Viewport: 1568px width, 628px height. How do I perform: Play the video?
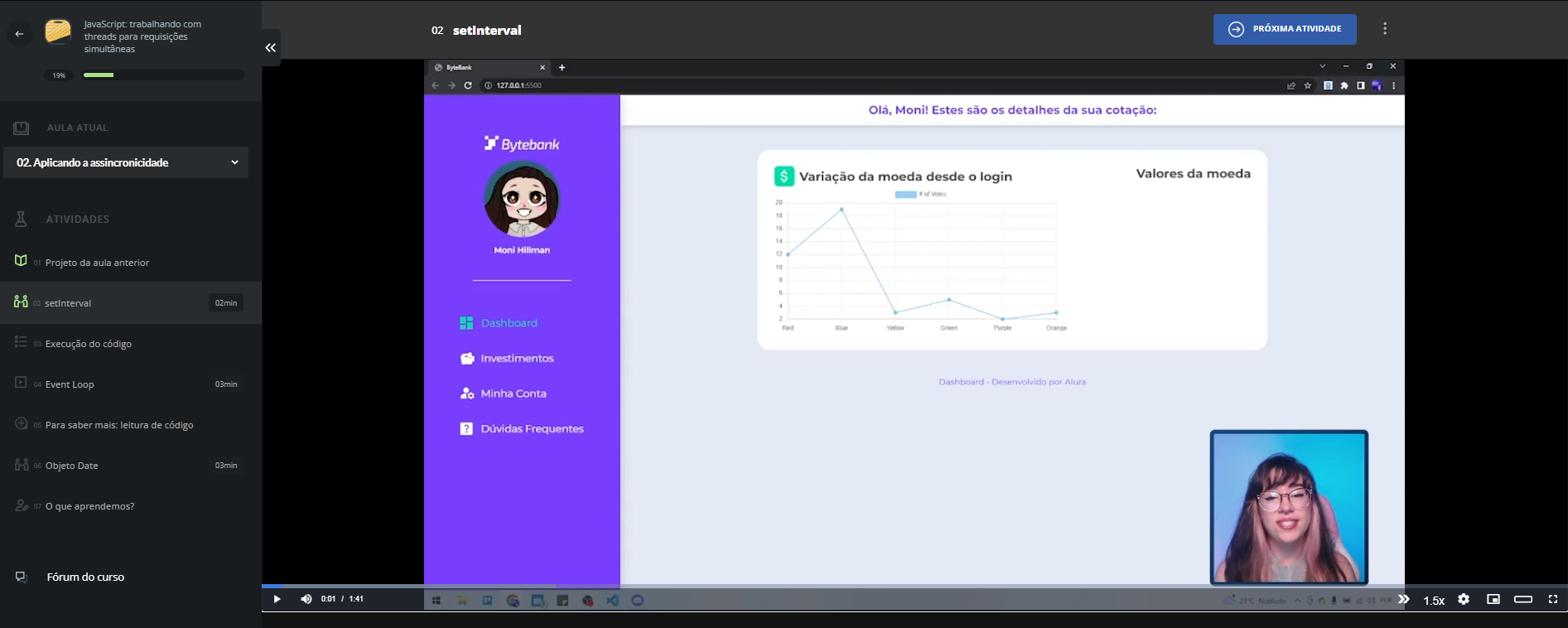277,599
